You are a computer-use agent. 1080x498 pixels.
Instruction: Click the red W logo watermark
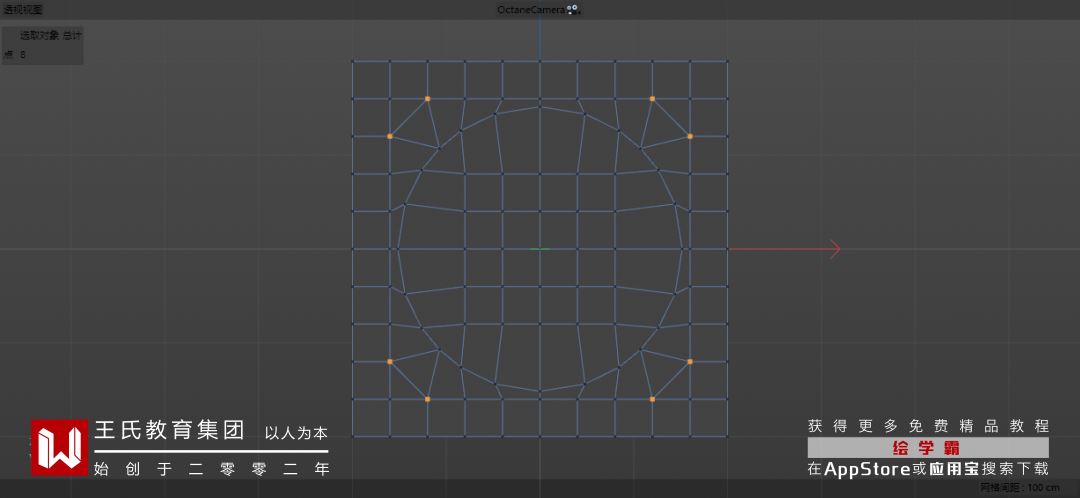coord(60,447)
